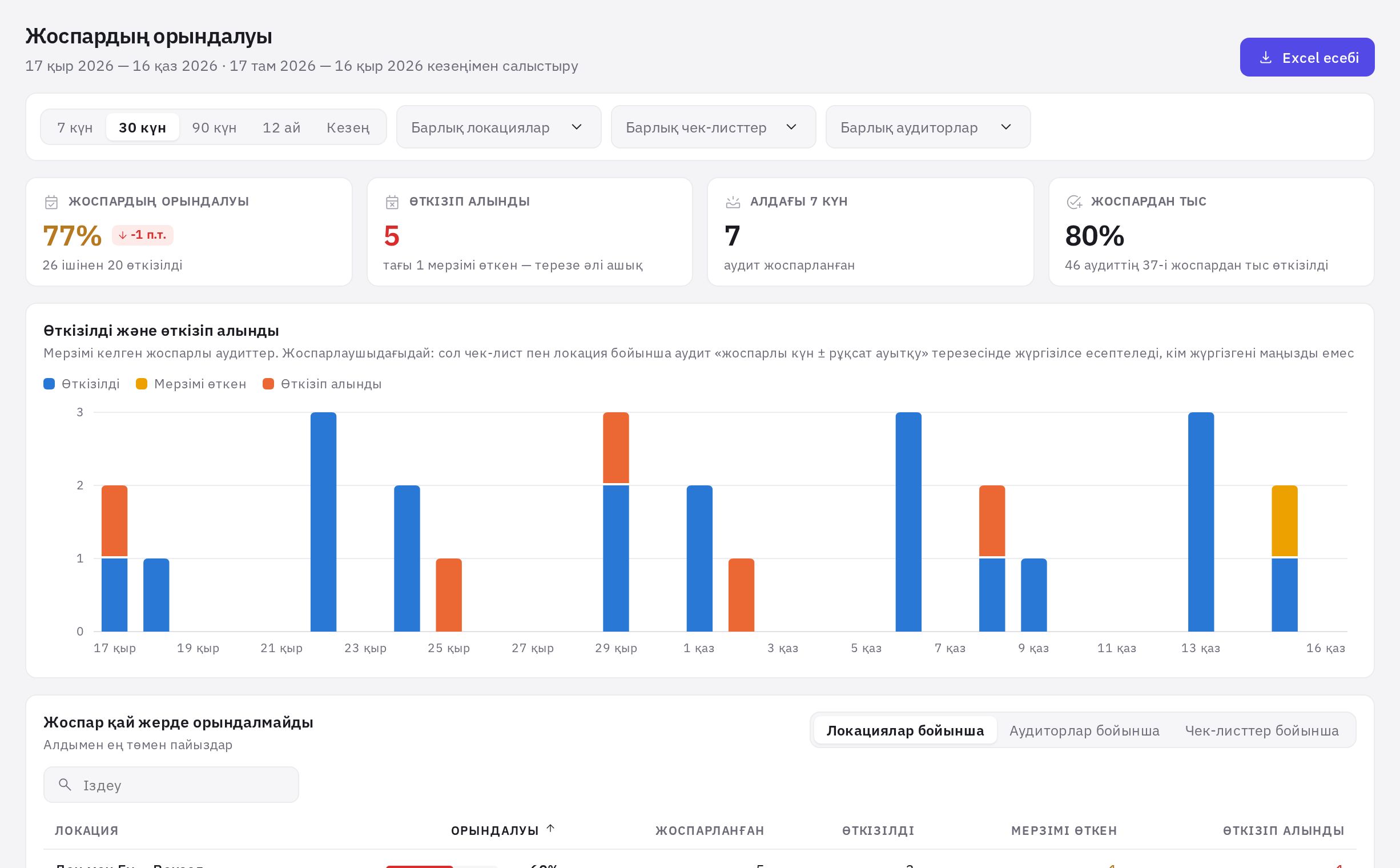Select the 7 күн period
The height and width of the screenshot is (868, 1400).
coord(75,127)
